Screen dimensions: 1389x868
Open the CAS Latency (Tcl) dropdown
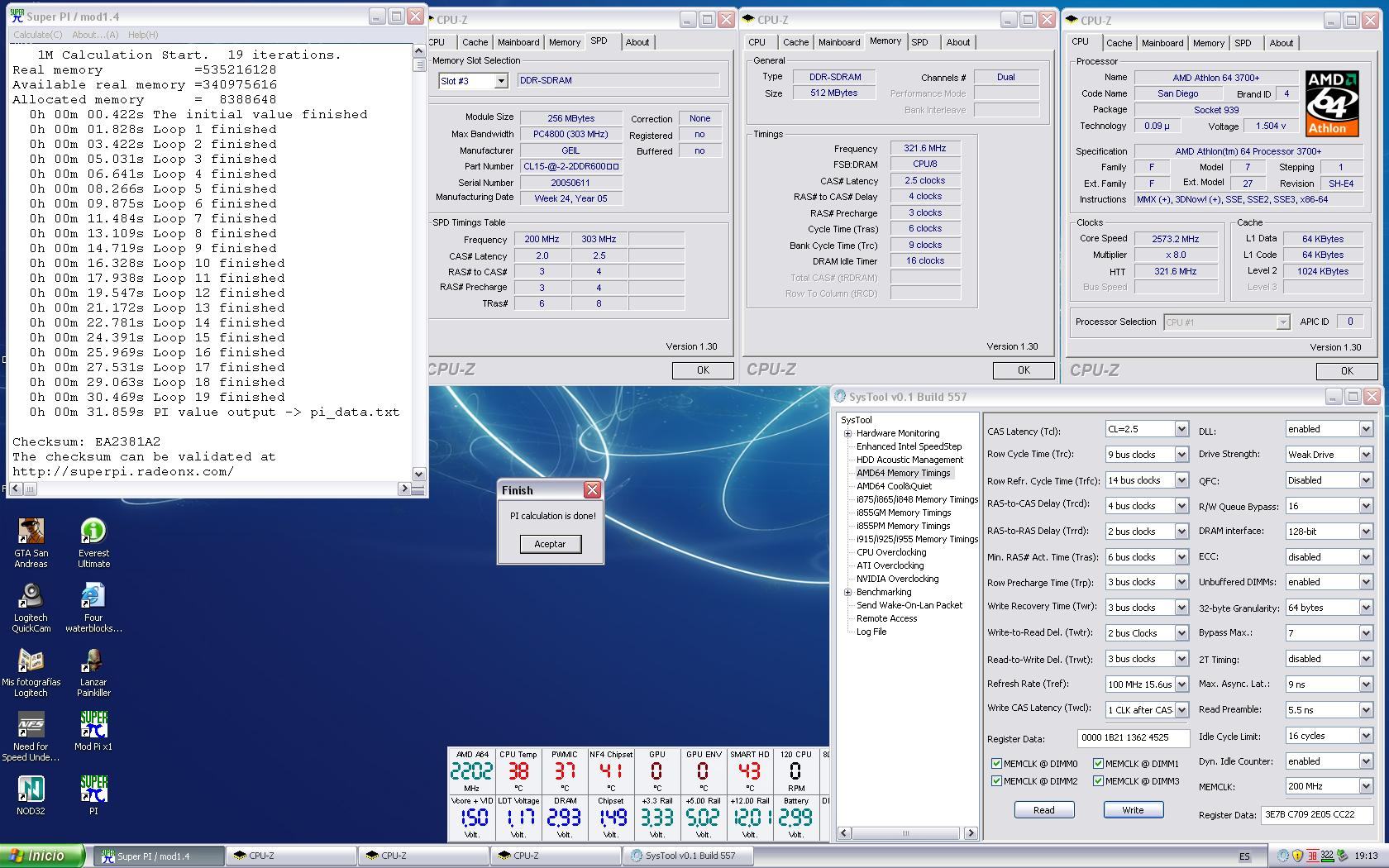click(1181, 429)
